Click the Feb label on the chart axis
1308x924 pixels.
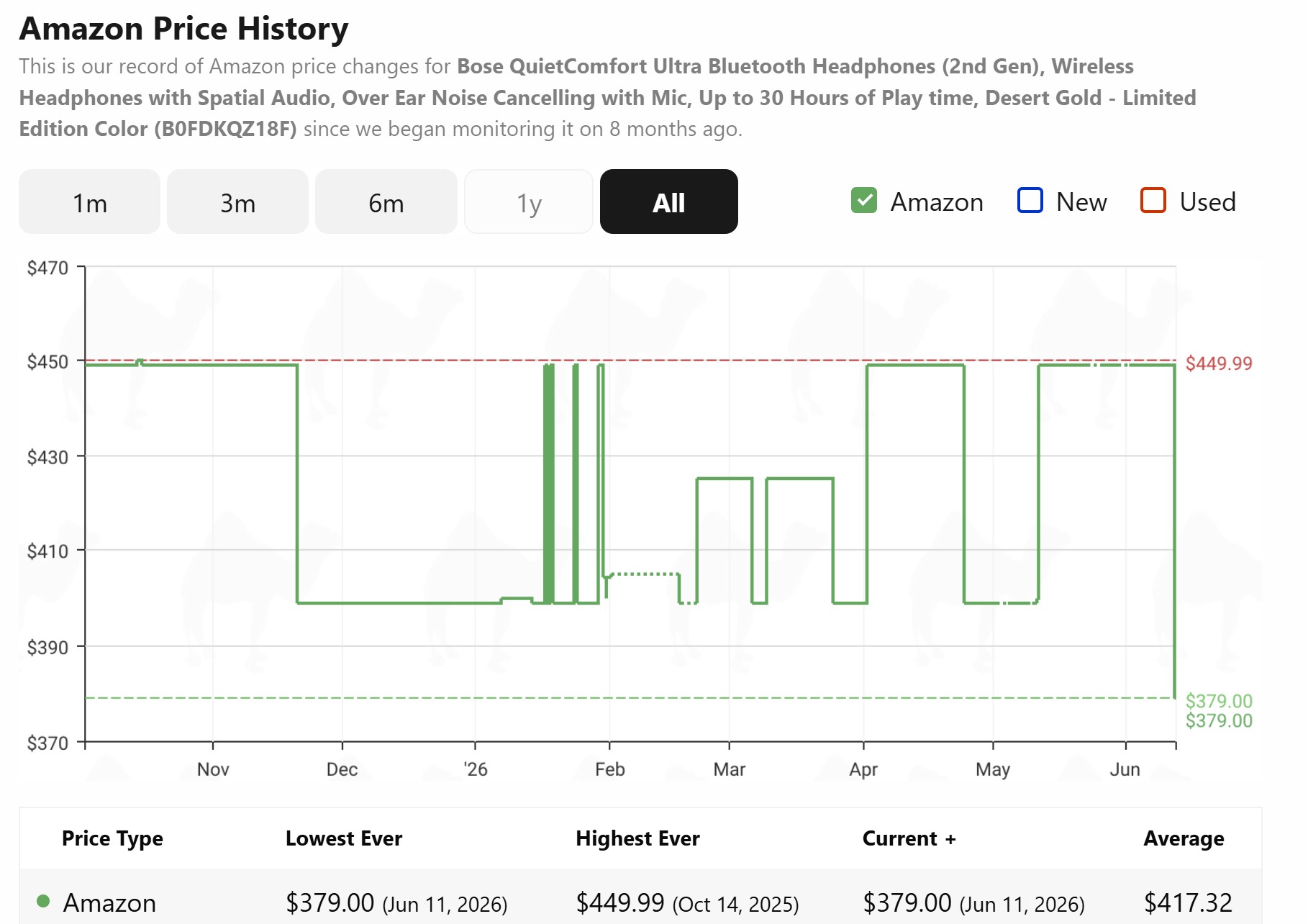609,769
